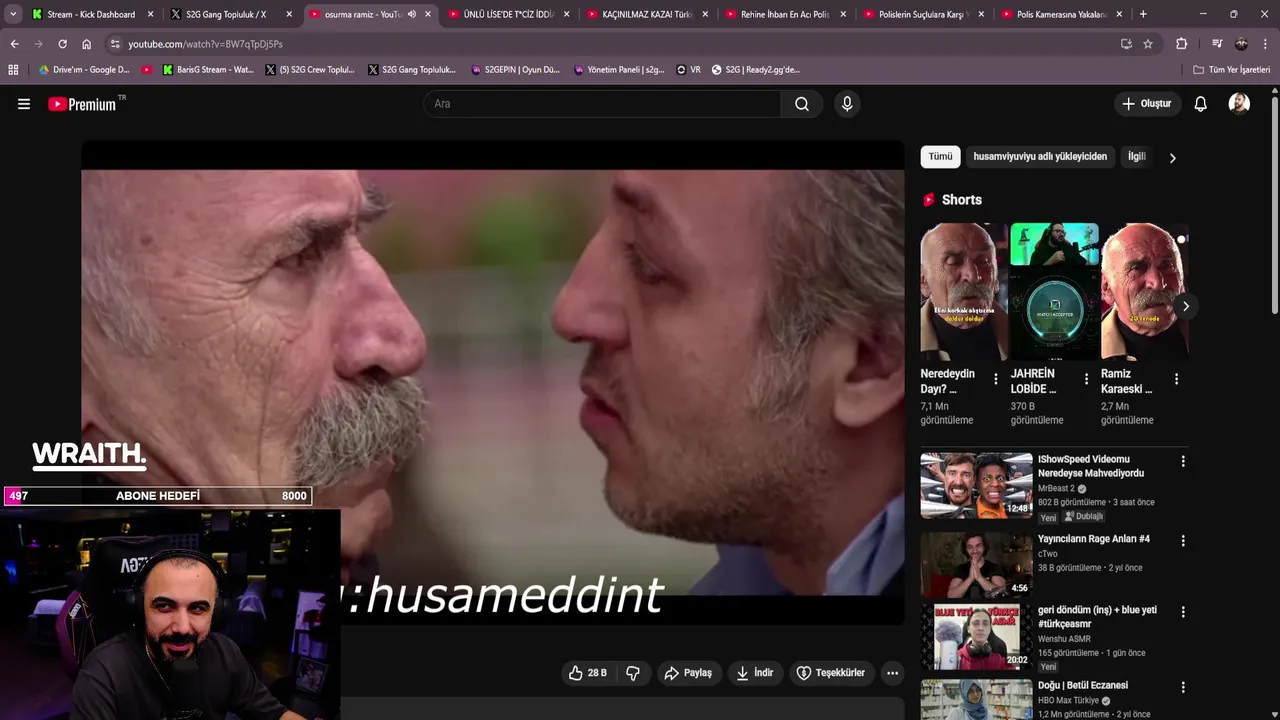The height and width of the screenshot is (720, 1280).
Task: Open a new browser tab
Action: (1143, 14)
